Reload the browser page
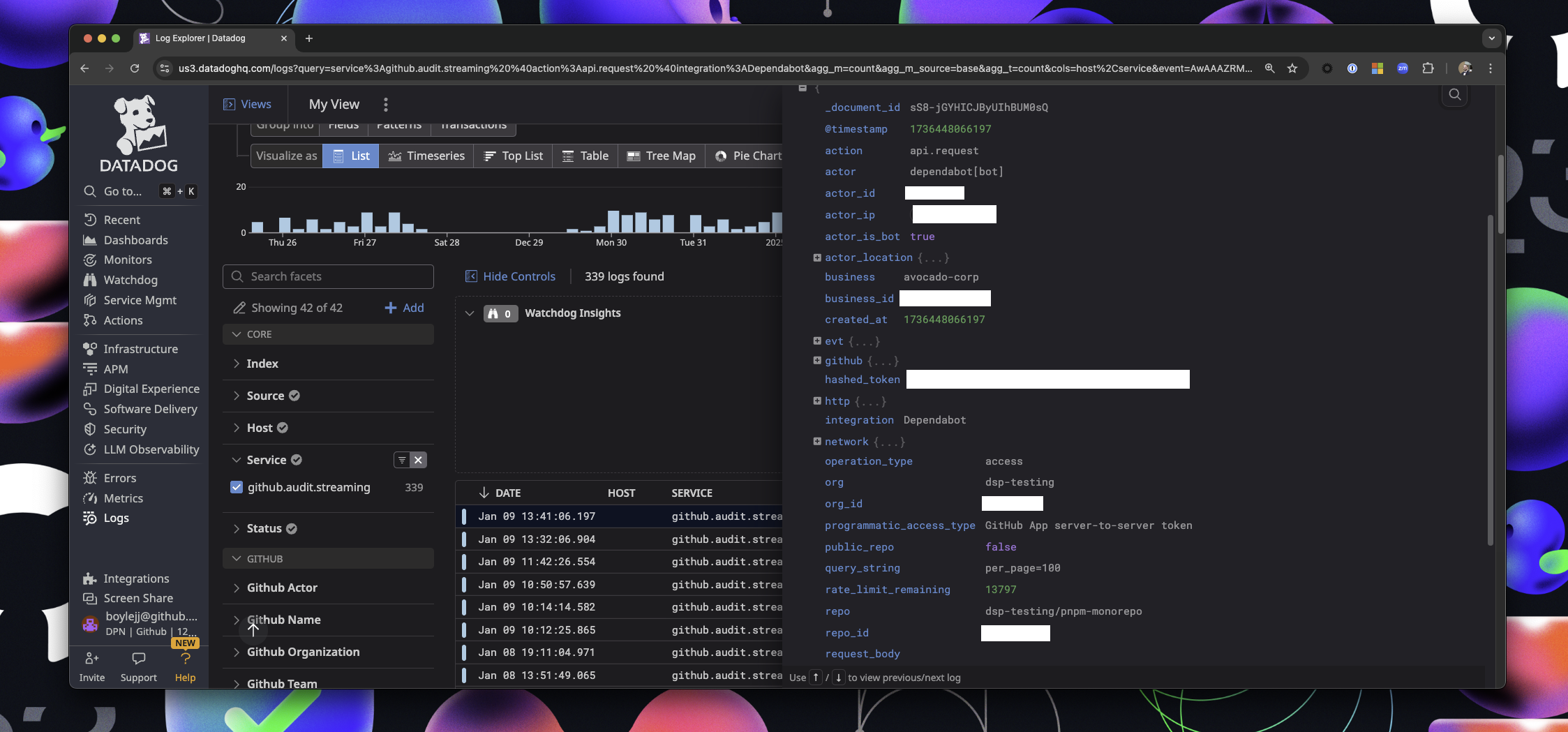Image resolution: width=1568 pixels, height=732 pixels. (135, 68)
